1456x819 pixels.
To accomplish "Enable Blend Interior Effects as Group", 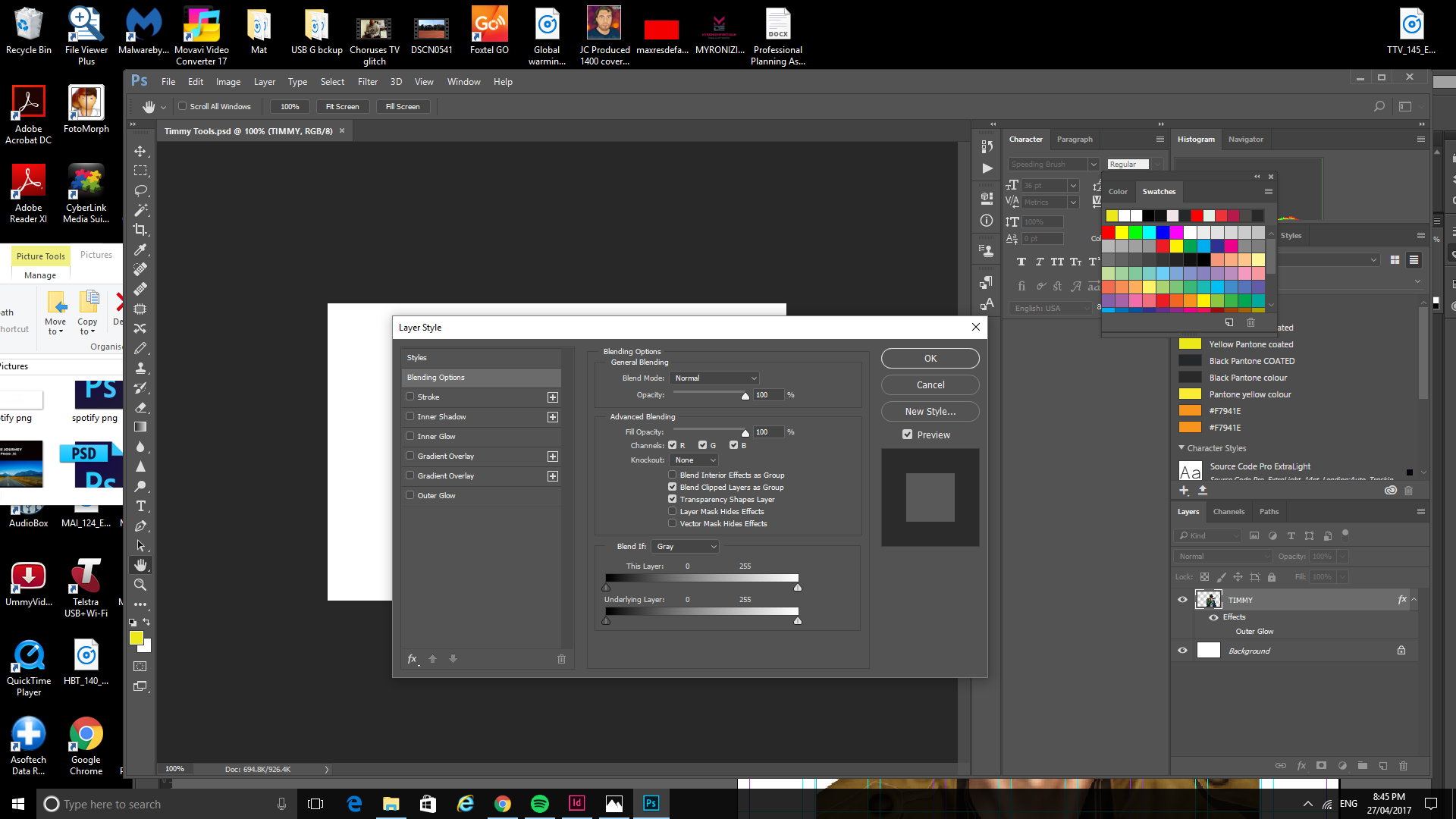I will click(672, 475).
